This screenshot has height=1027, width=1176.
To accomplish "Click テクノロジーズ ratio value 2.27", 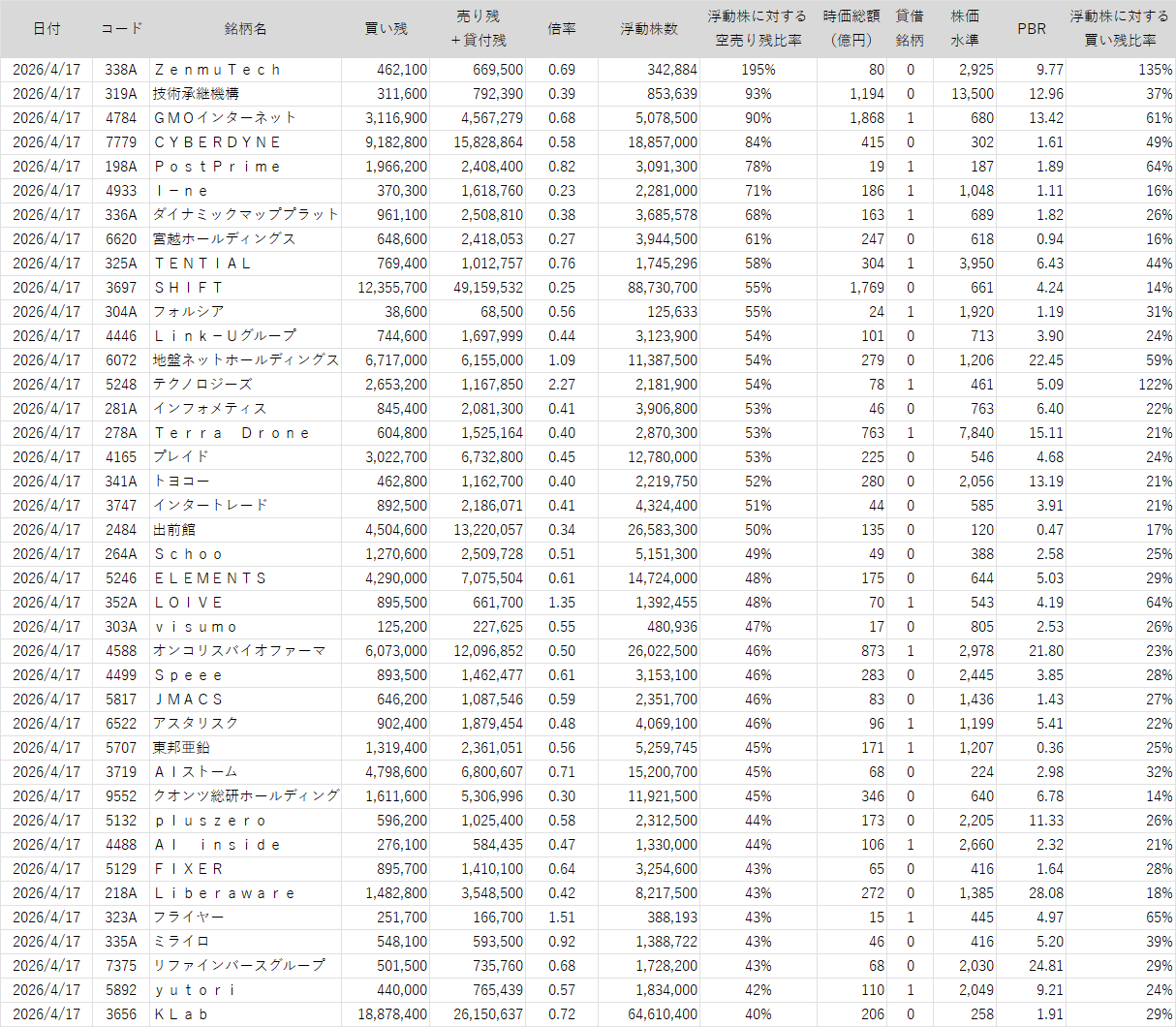I will [x=562, y=385].
